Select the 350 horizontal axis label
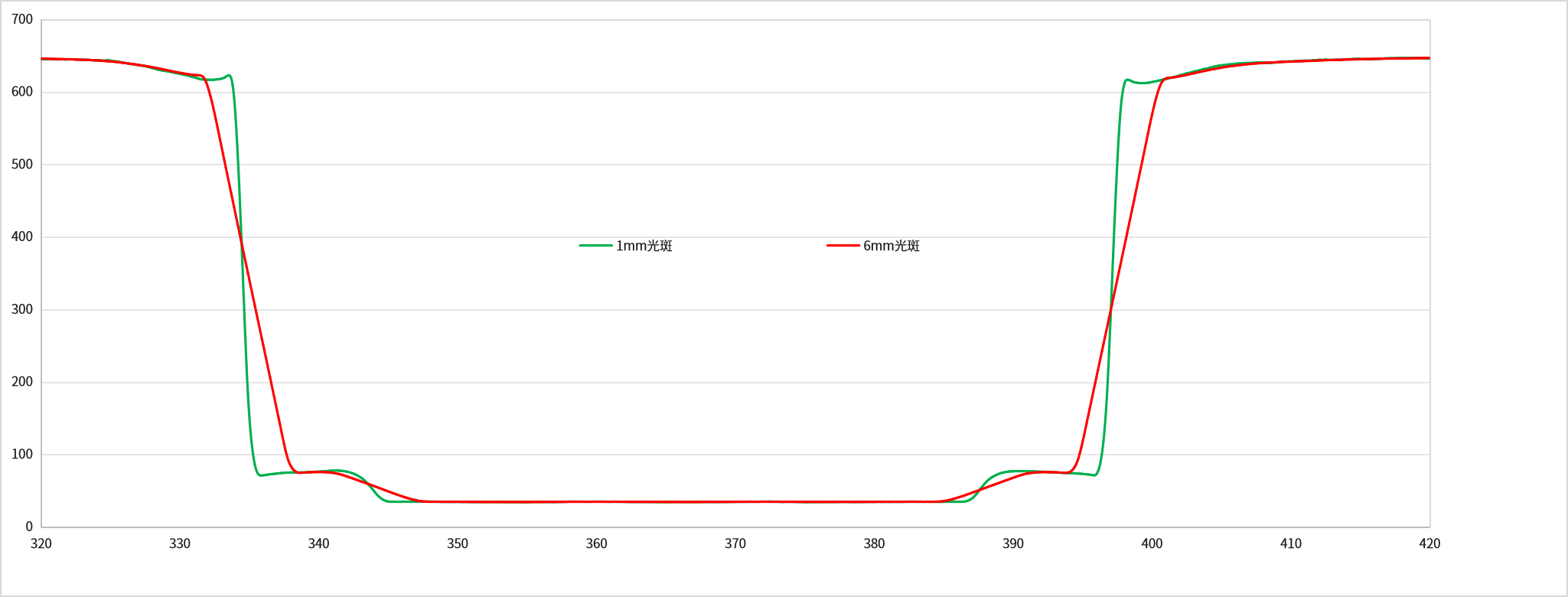 (458, 543)
